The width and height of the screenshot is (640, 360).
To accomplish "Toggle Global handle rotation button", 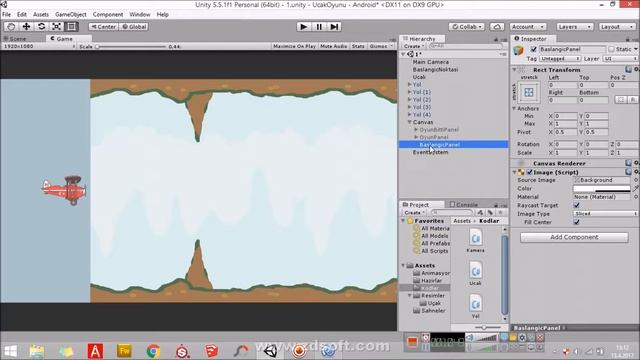I will [134, 27].
